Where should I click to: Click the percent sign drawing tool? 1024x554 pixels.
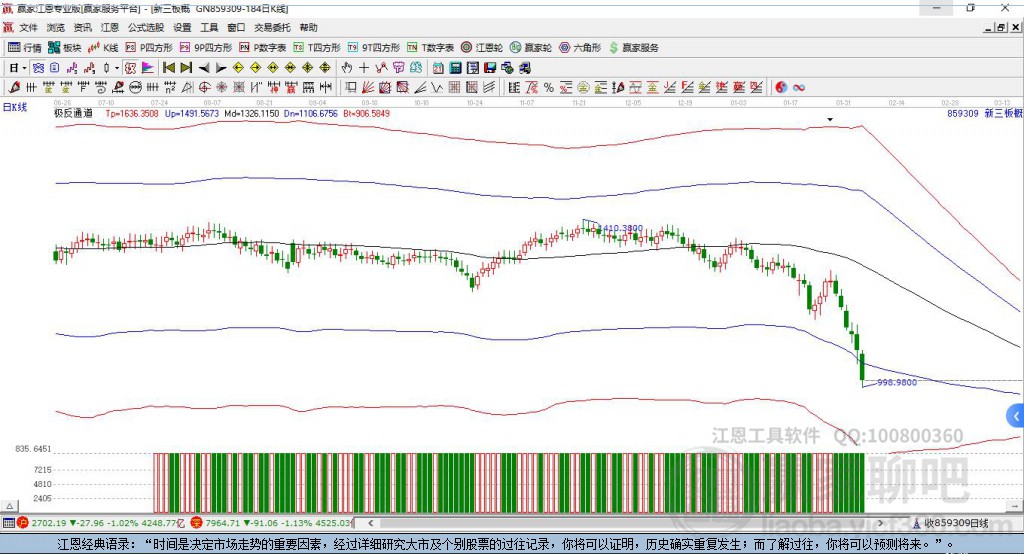point(549,88)
